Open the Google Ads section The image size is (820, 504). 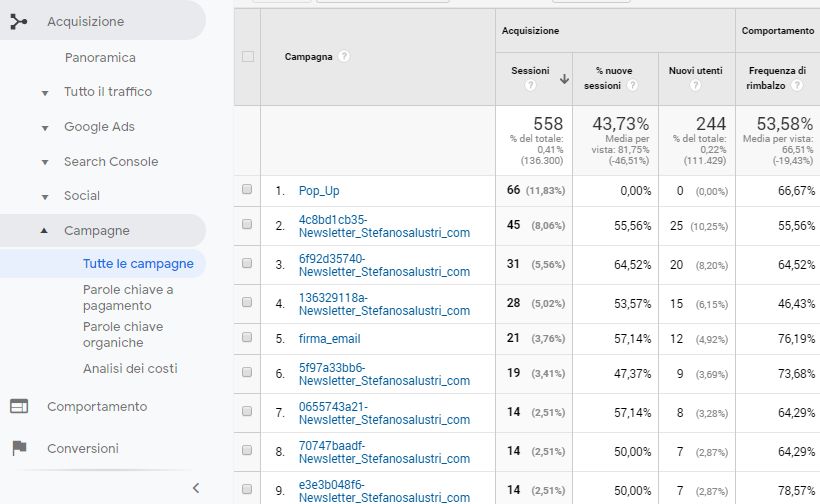(99, 127)
